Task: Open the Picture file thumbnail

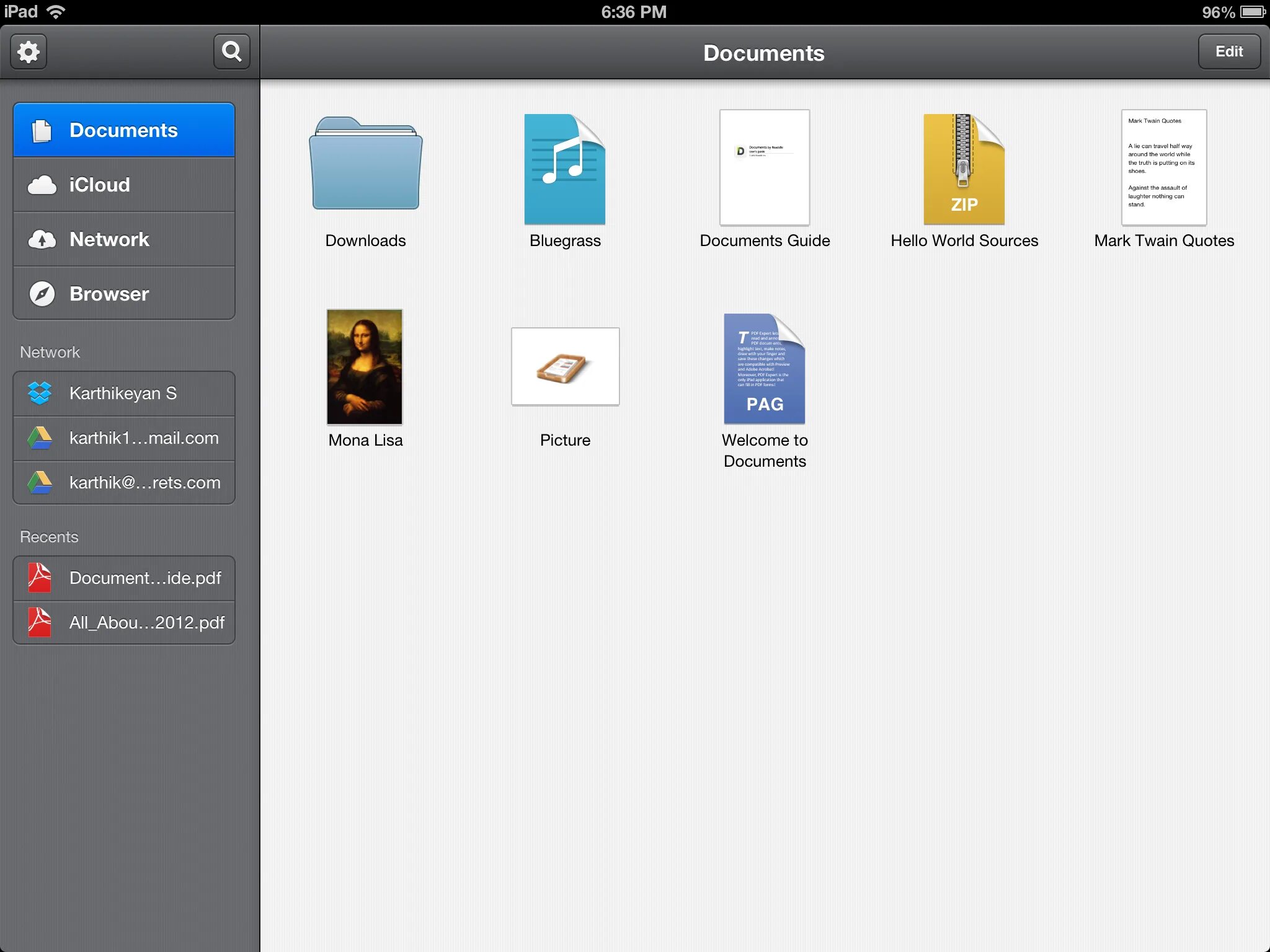Action: pyautogui.click(x=565, y=367)
